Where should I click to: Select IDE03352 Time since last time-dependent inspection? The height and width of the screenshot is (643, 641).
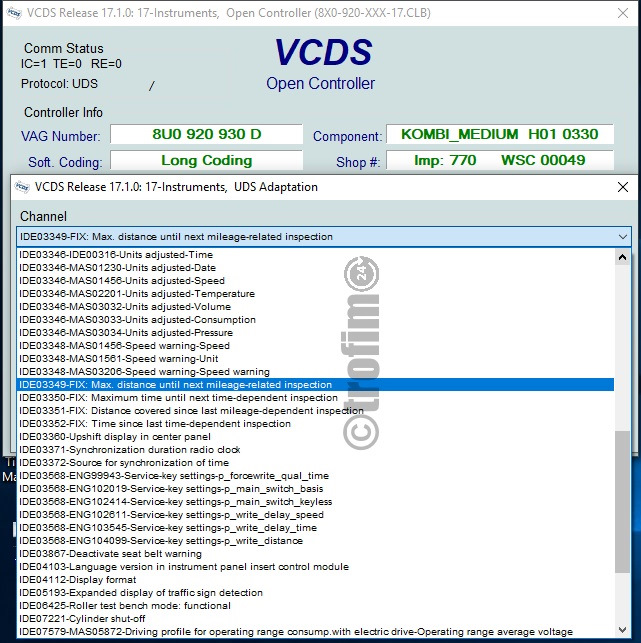315,424
